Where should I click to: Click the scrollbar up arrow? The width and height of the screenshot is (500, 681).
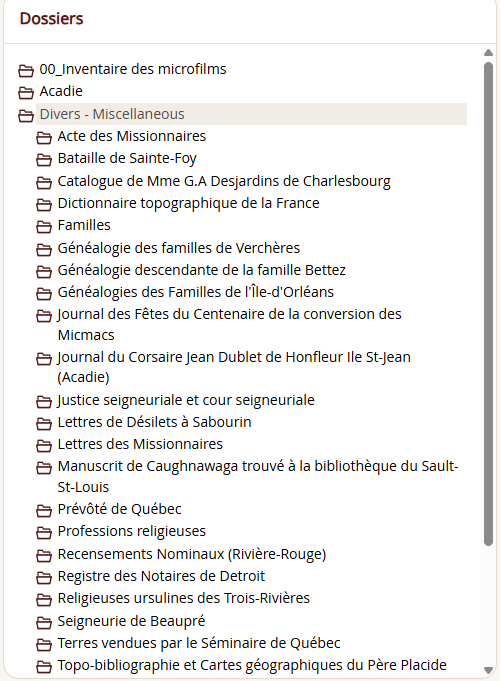tap(488, 53)
